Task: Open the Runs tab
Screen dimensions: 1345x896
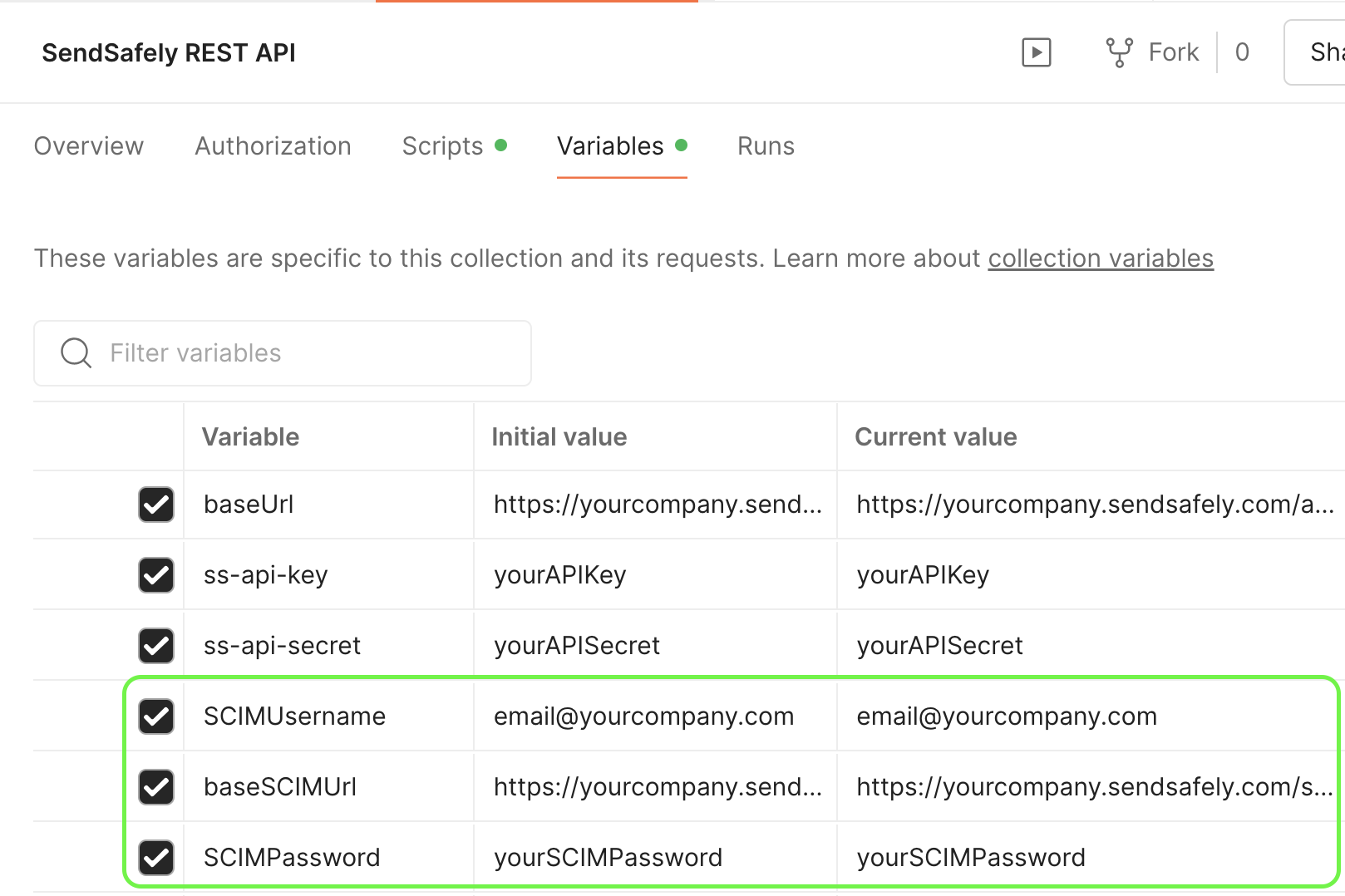Action: coord(766,146)
